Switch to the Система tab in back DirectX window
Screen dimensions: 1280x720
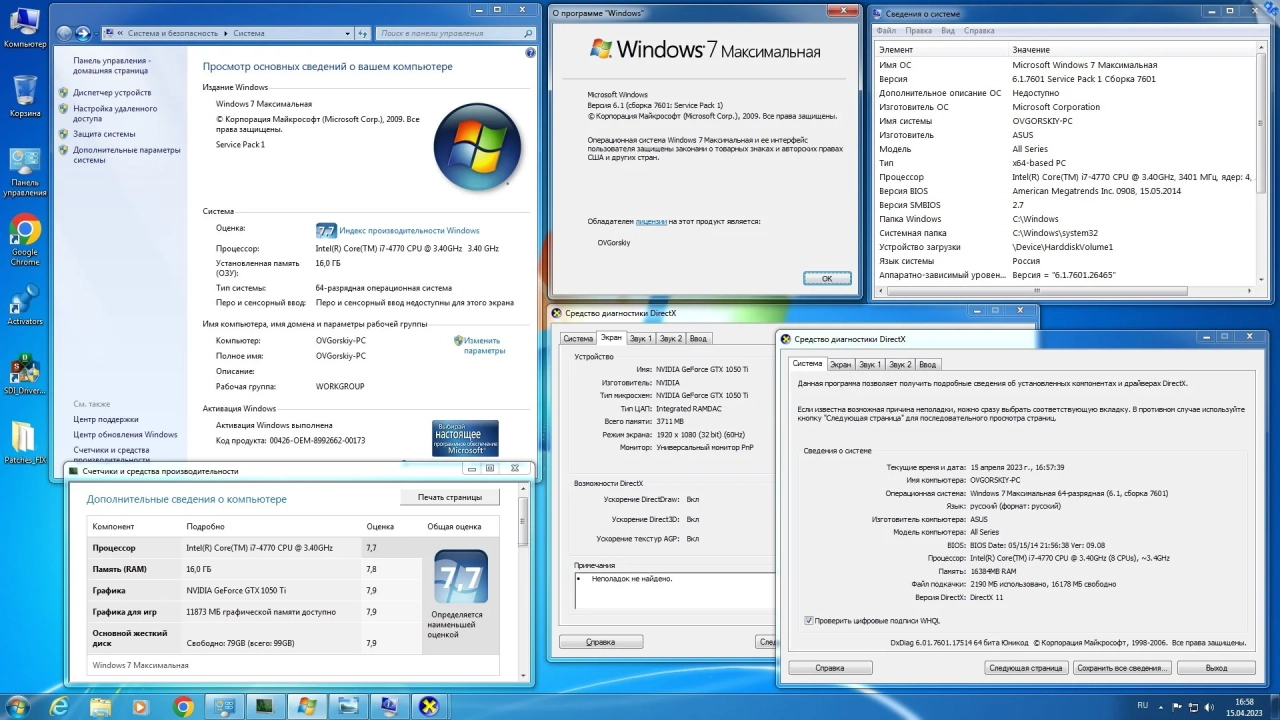point(578,339)
